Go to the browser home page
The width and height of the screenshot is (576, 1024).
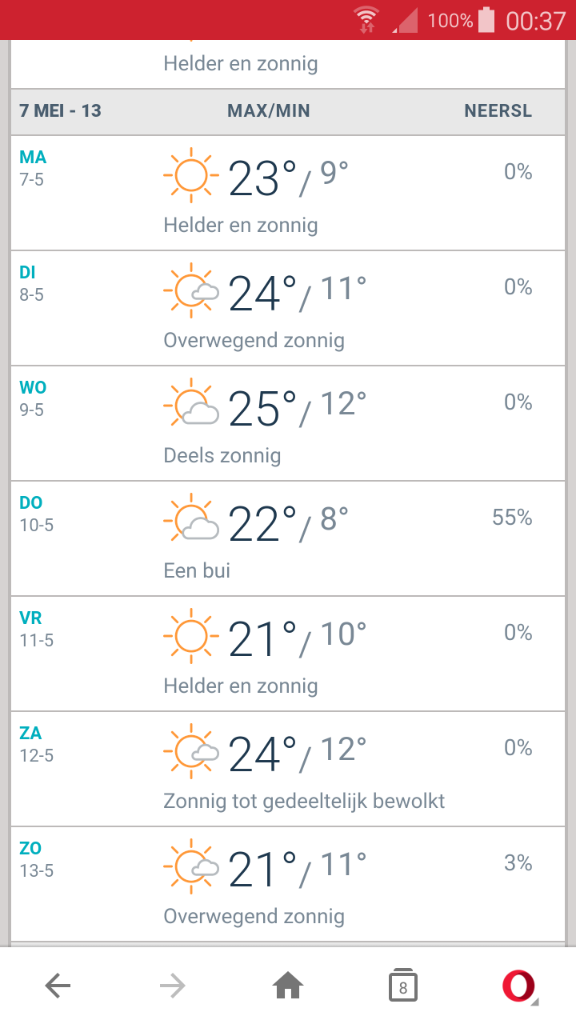[288, 985]
